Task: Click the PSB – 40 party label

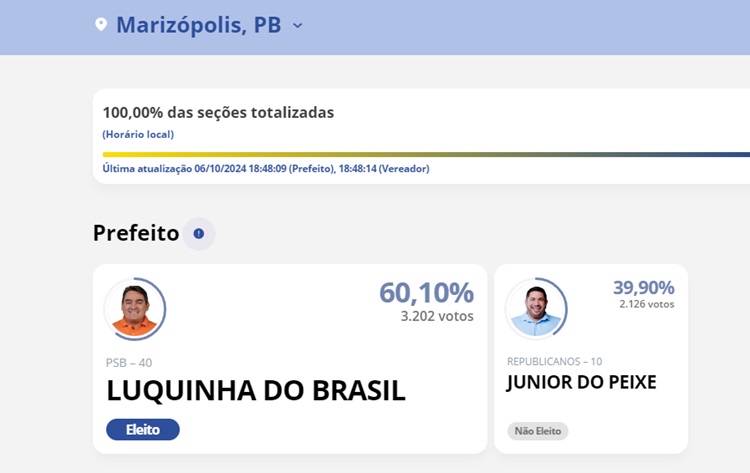Action: click(129, 363)
